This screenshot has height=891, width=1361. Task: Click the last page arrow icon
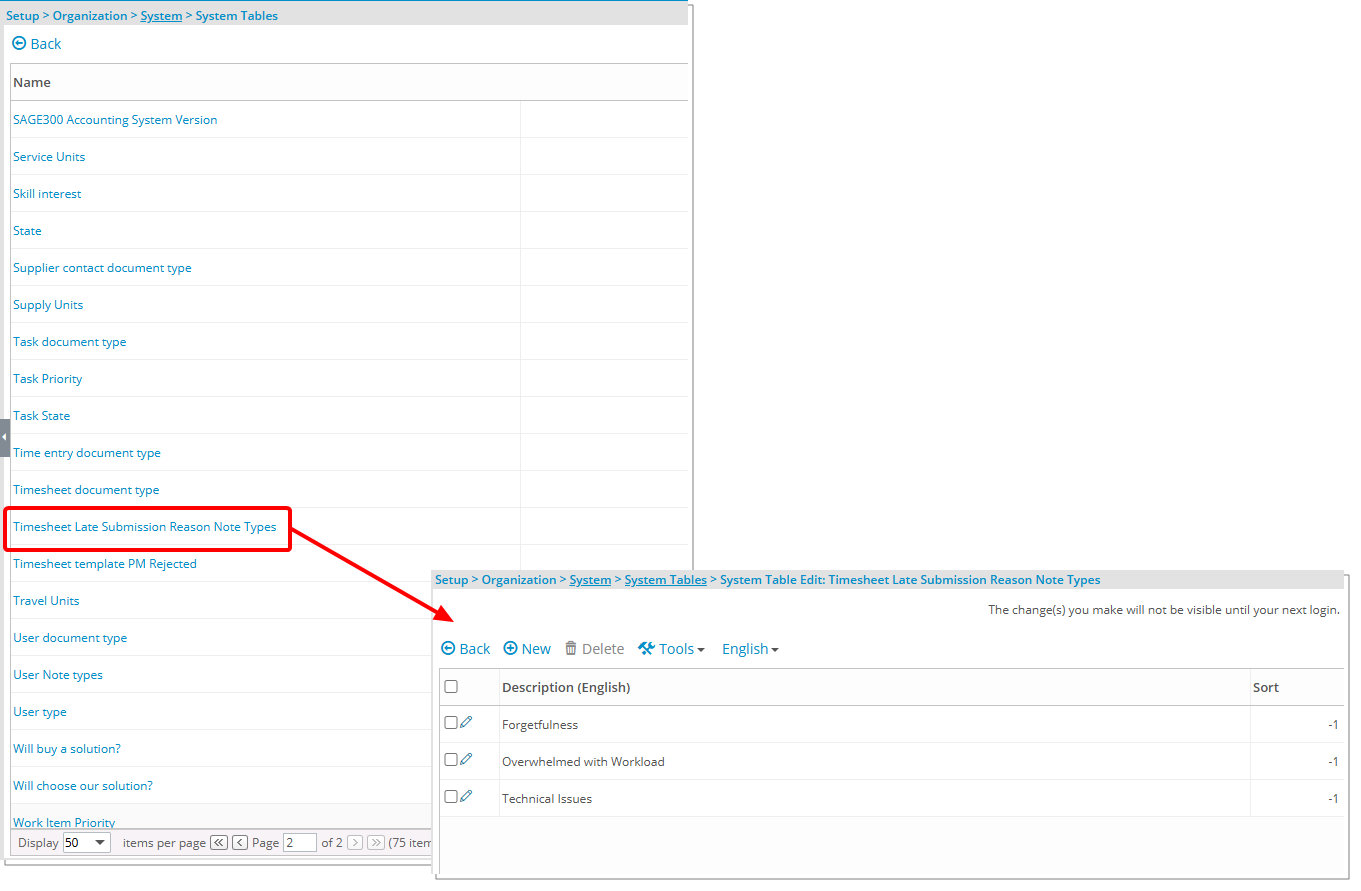376,843
